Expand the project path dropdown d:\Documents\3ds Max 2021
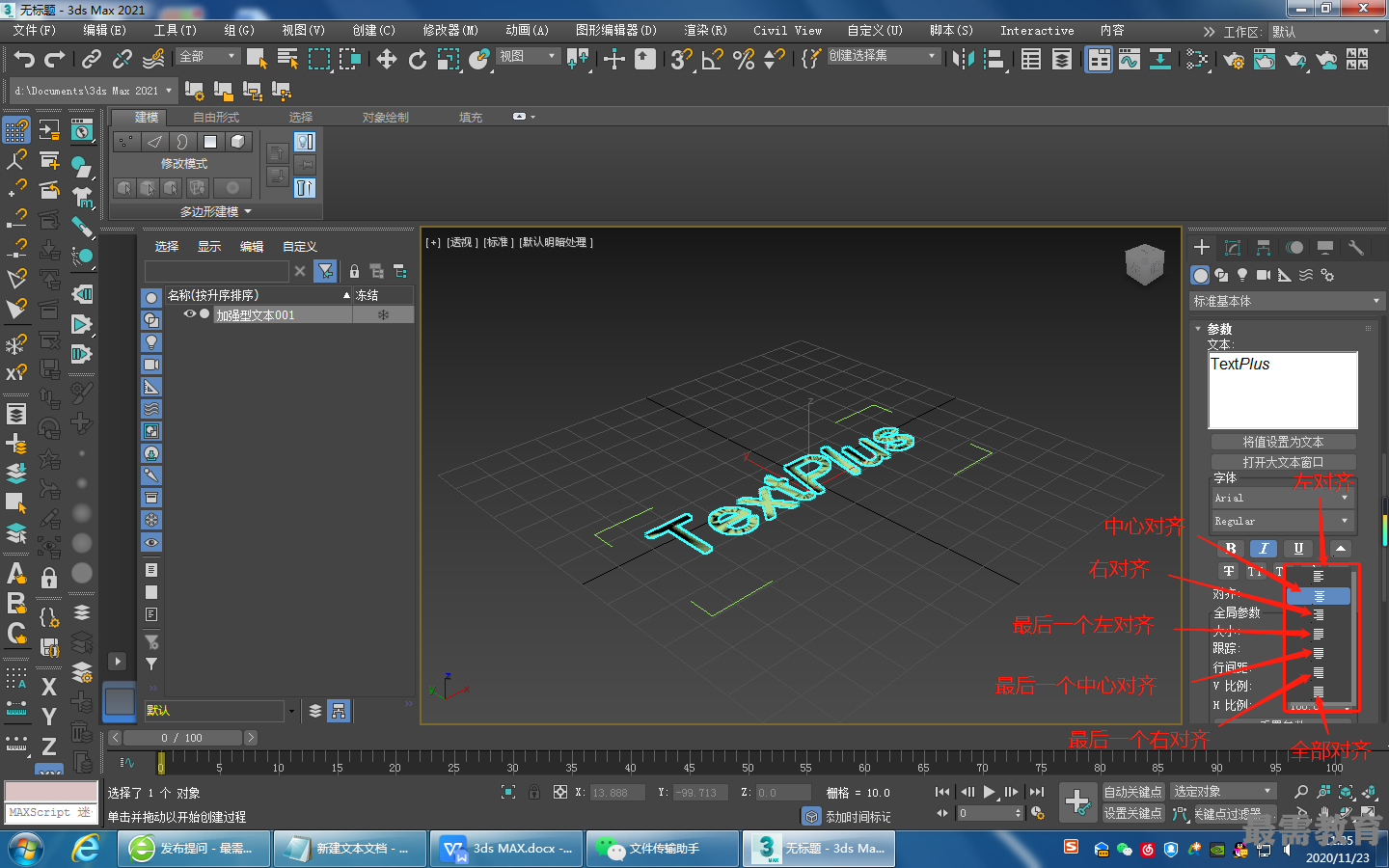 pos(94,91)
